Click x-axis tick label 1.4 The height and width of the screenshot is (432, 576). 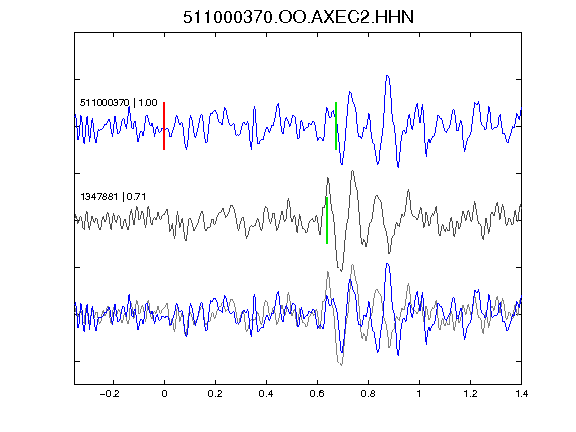[x=521, y=394]
